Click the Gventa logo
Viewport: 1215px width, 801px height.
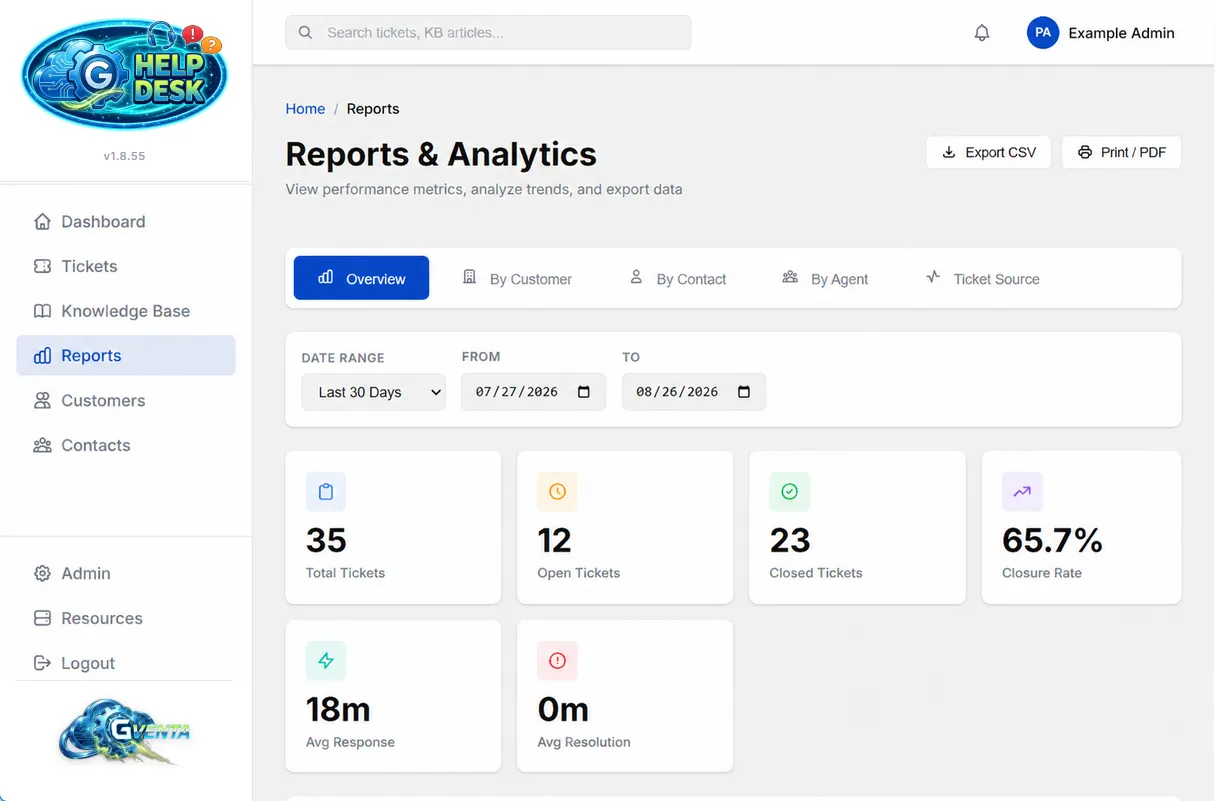(x=125, y=733)
